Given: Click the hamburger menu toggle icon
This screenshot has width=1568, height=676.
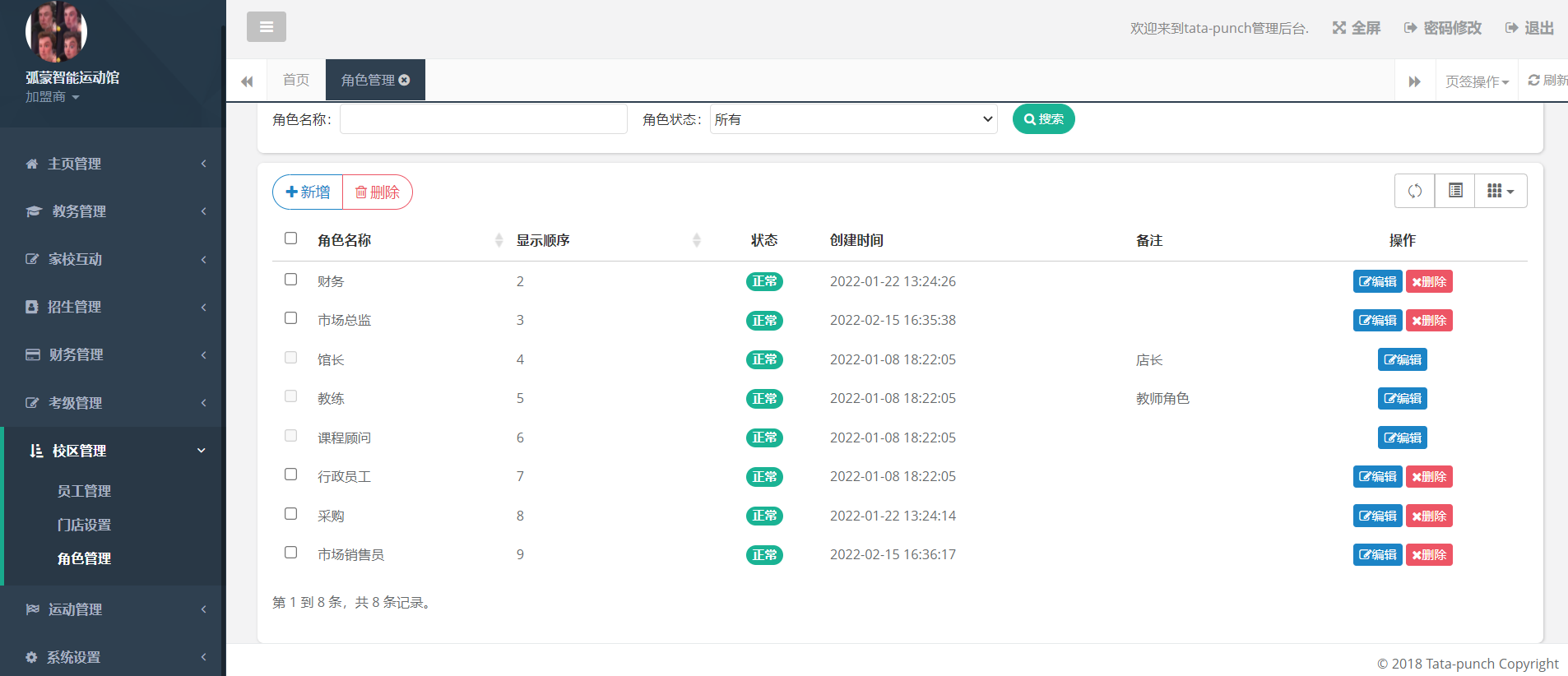Looking at the screenshot, I should pos(266,27).
